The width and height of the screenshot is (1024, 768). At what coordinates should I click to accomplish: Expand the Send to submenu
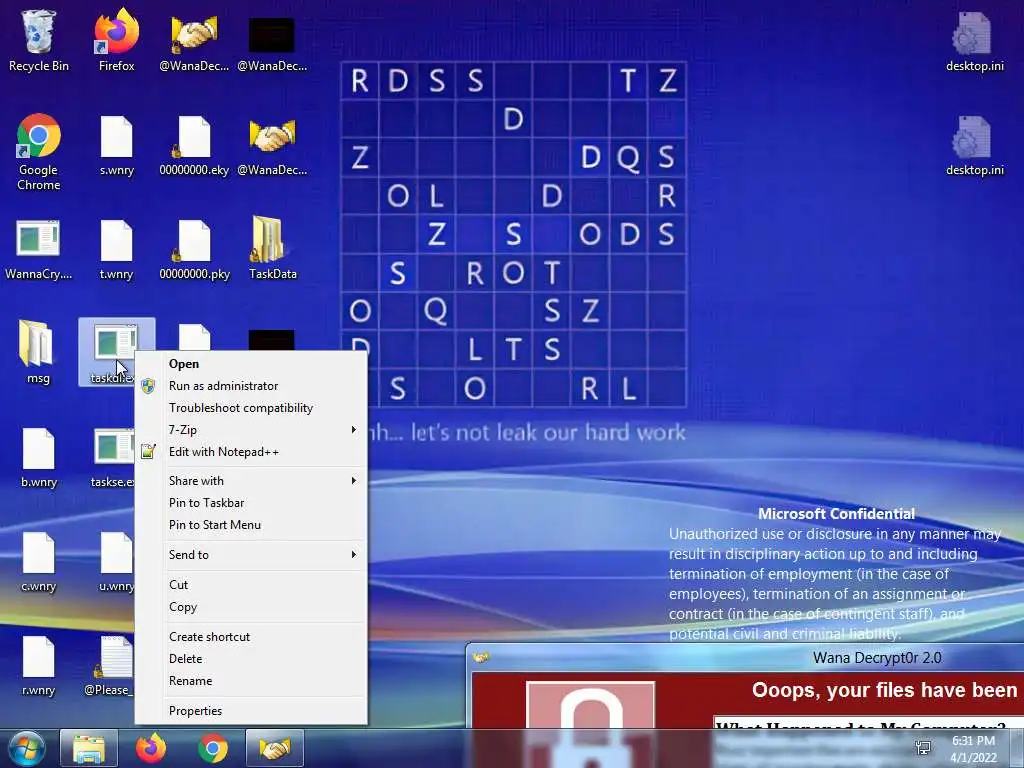(251, 554)
